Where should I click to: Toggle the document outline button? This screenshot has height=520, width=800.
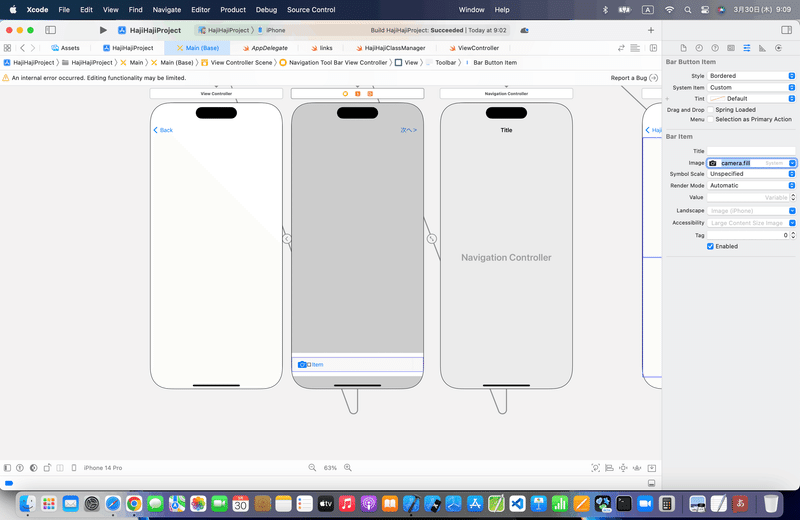pos(7,467)
